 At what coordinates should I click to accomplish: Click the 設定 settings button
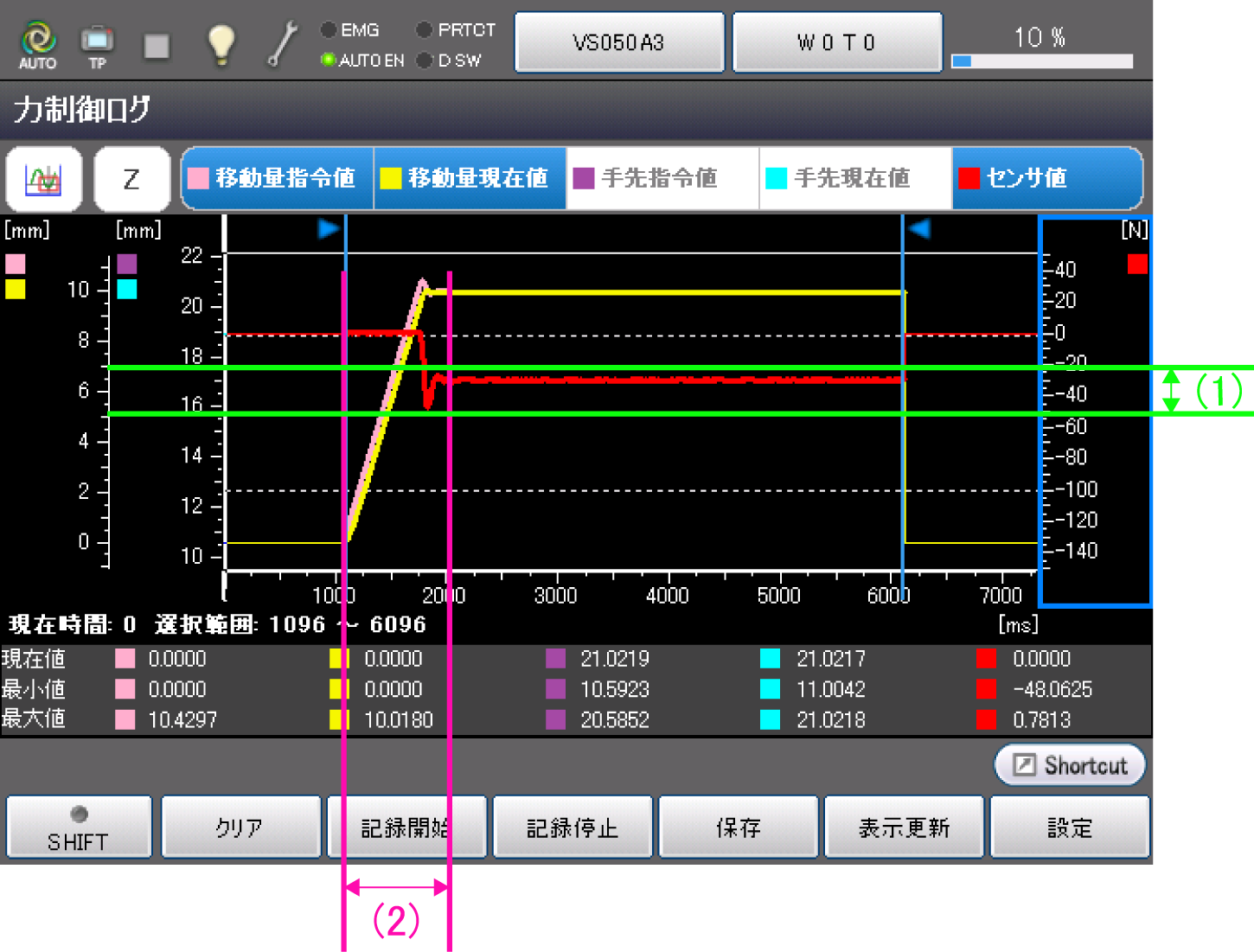pyautogui.click(x=1070, y=827)
